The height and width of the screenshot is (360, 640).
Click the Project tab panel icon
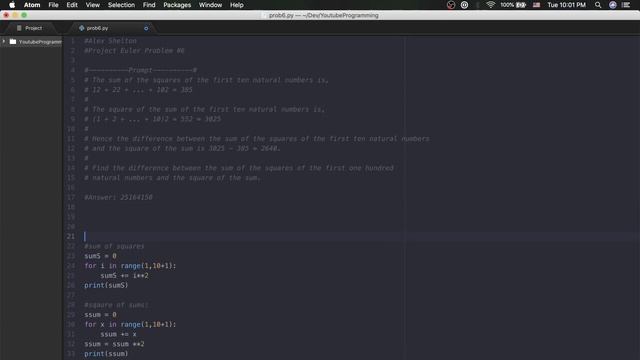[19, 28]
